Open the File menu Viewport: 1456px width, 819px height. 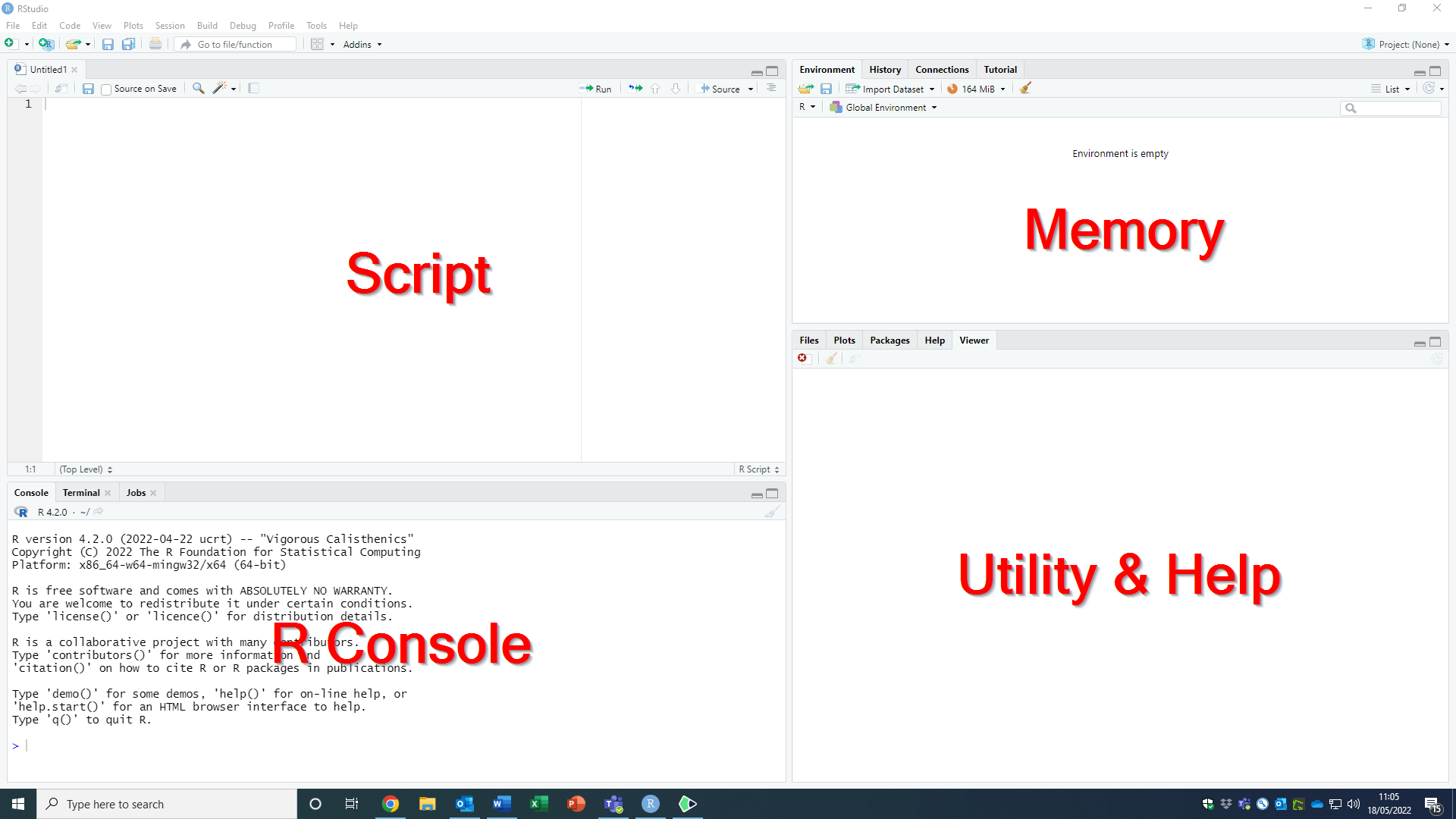[x=13, y=25]
